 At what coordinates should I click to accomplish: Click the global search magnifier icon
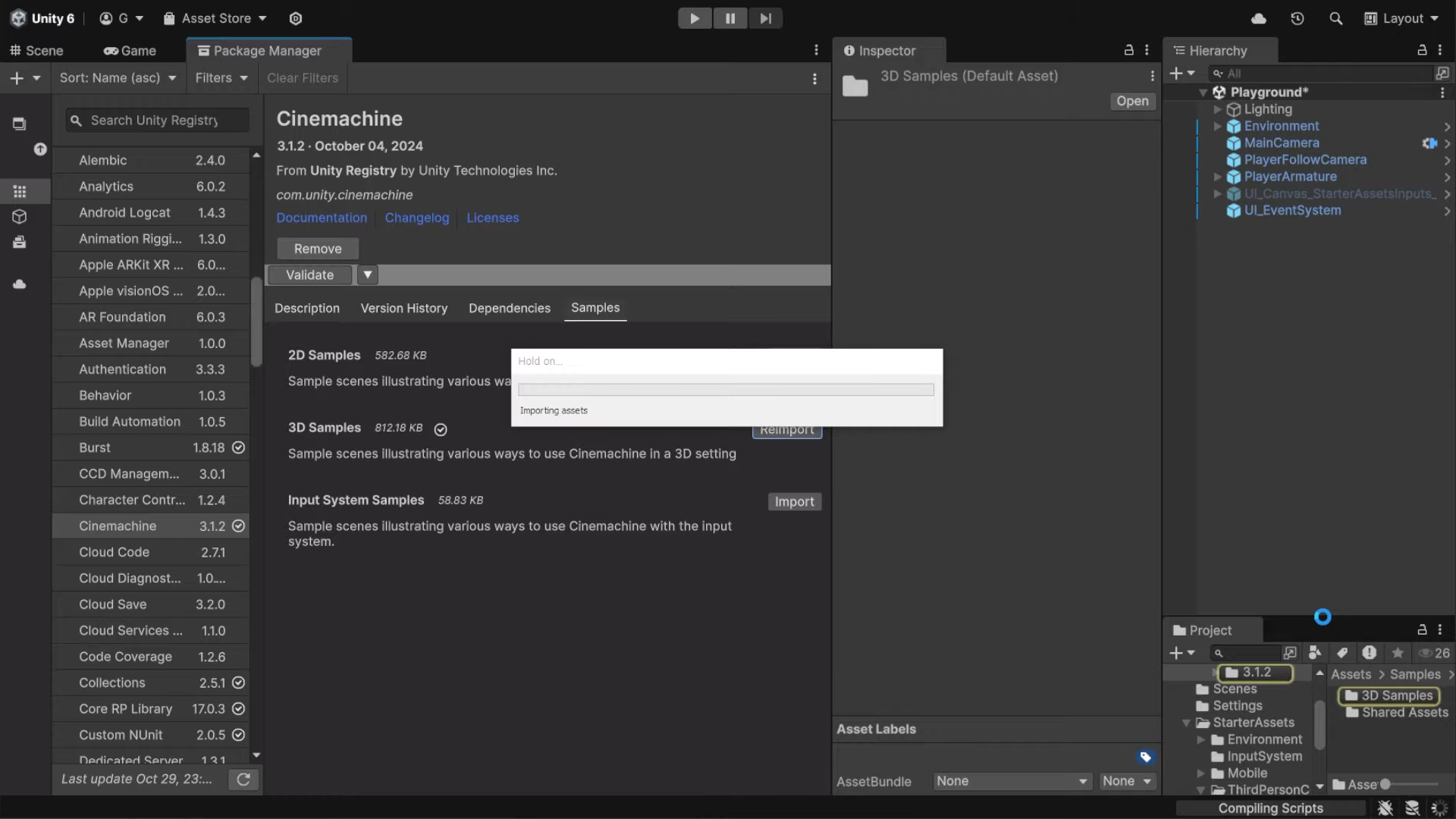tap(1336, 18)
